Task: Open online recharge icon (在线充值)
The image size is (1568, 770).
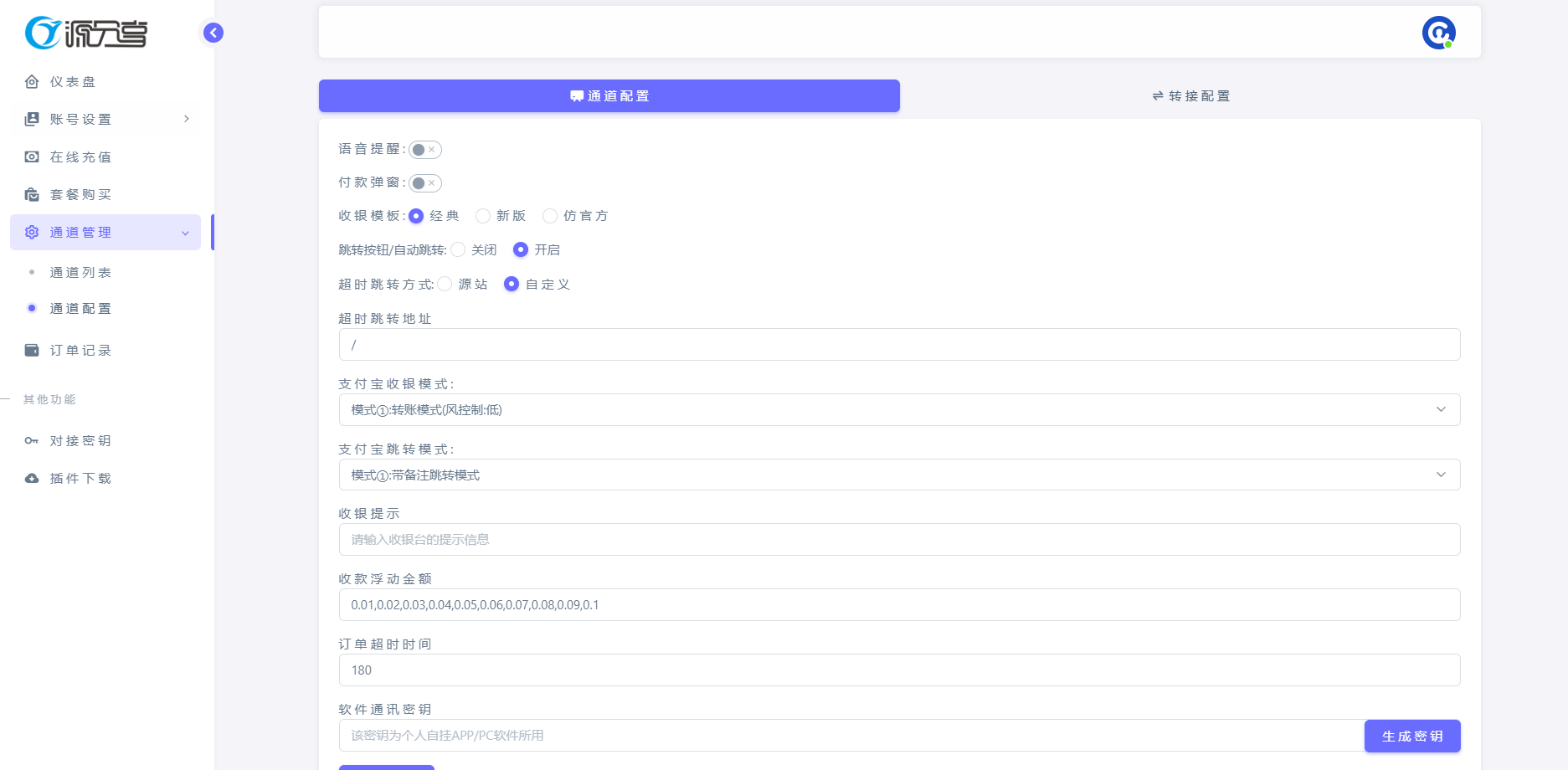Action: point(32,157)
